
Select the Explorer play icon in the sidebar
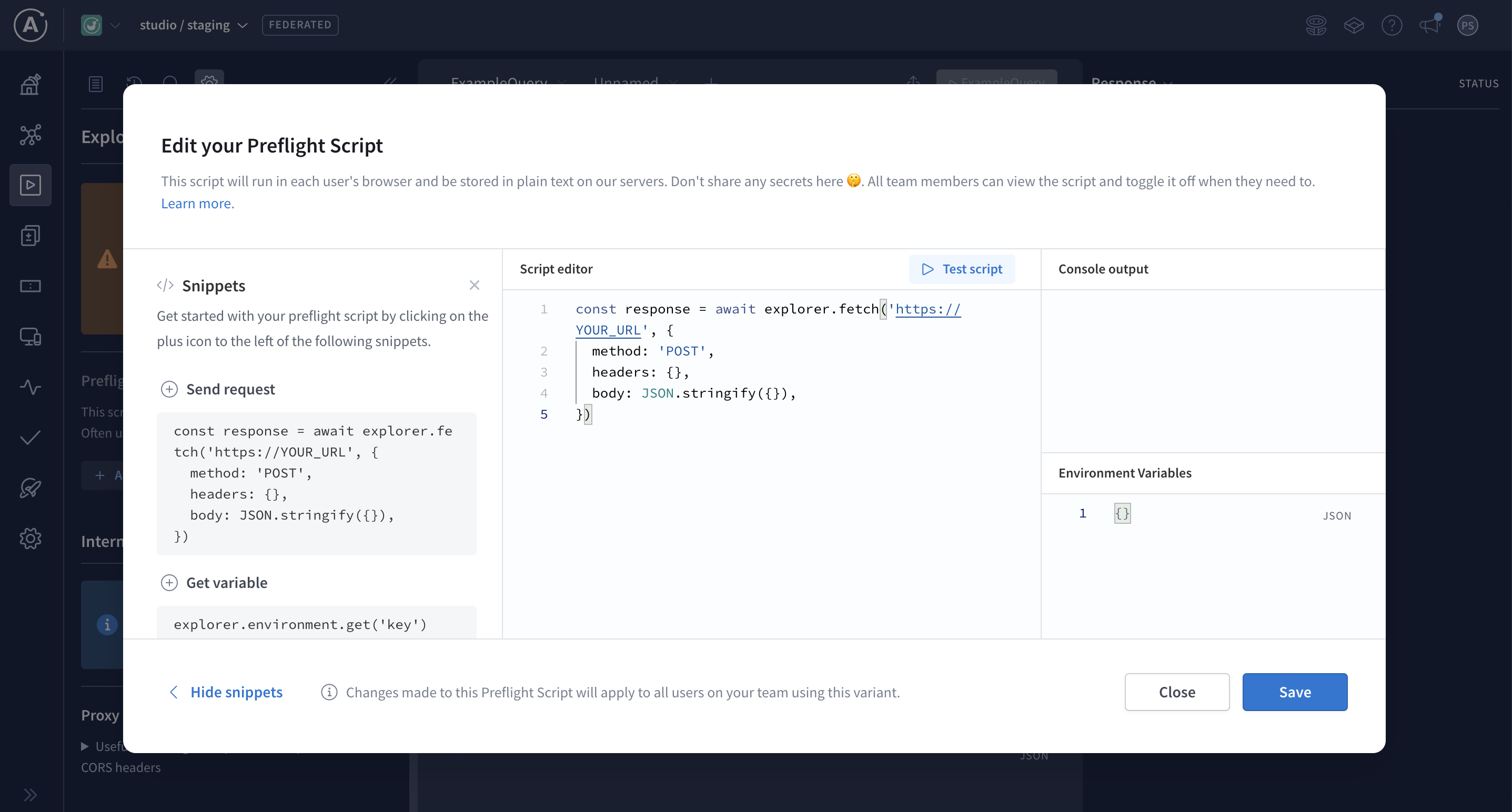click(31, 185)
